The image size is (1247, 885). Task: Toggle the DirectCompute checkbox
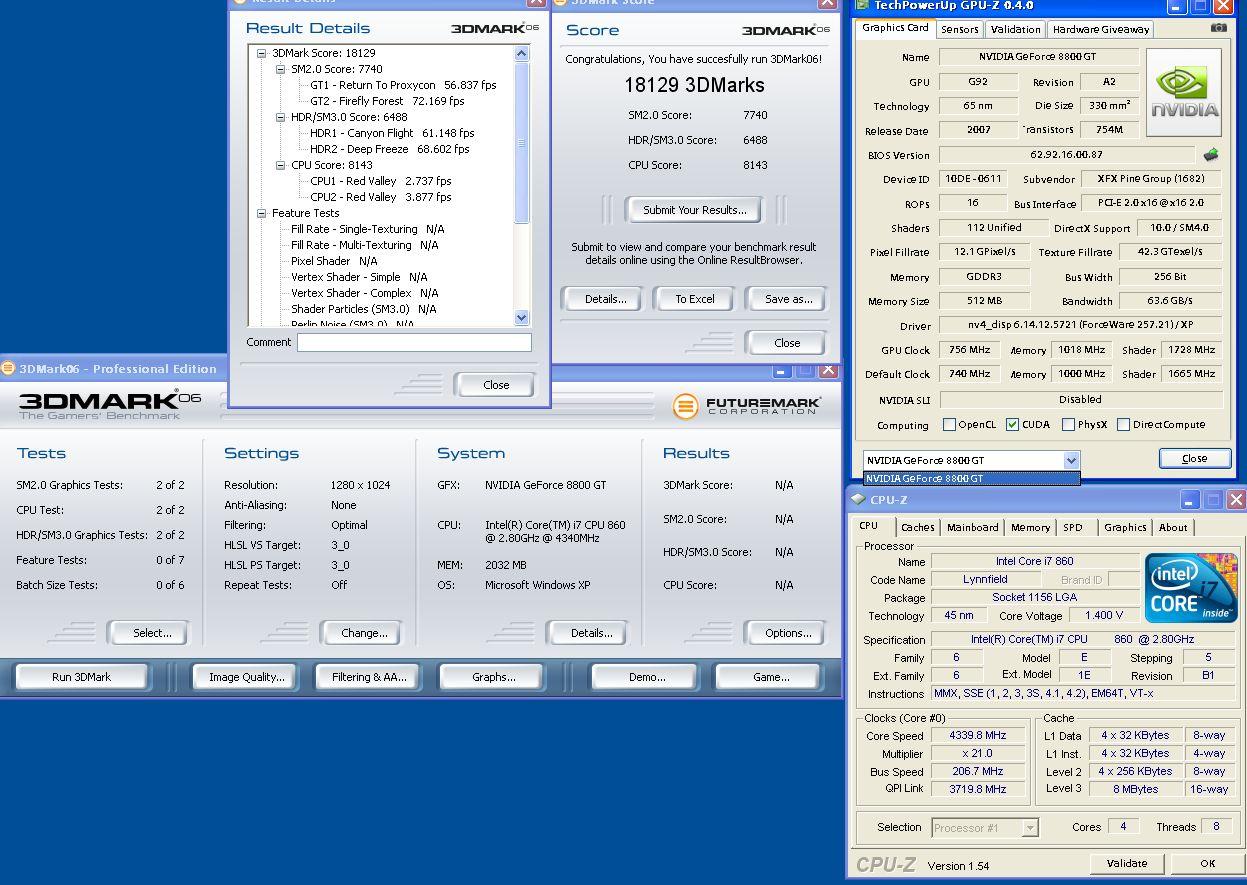click(x=1123, y=425)
